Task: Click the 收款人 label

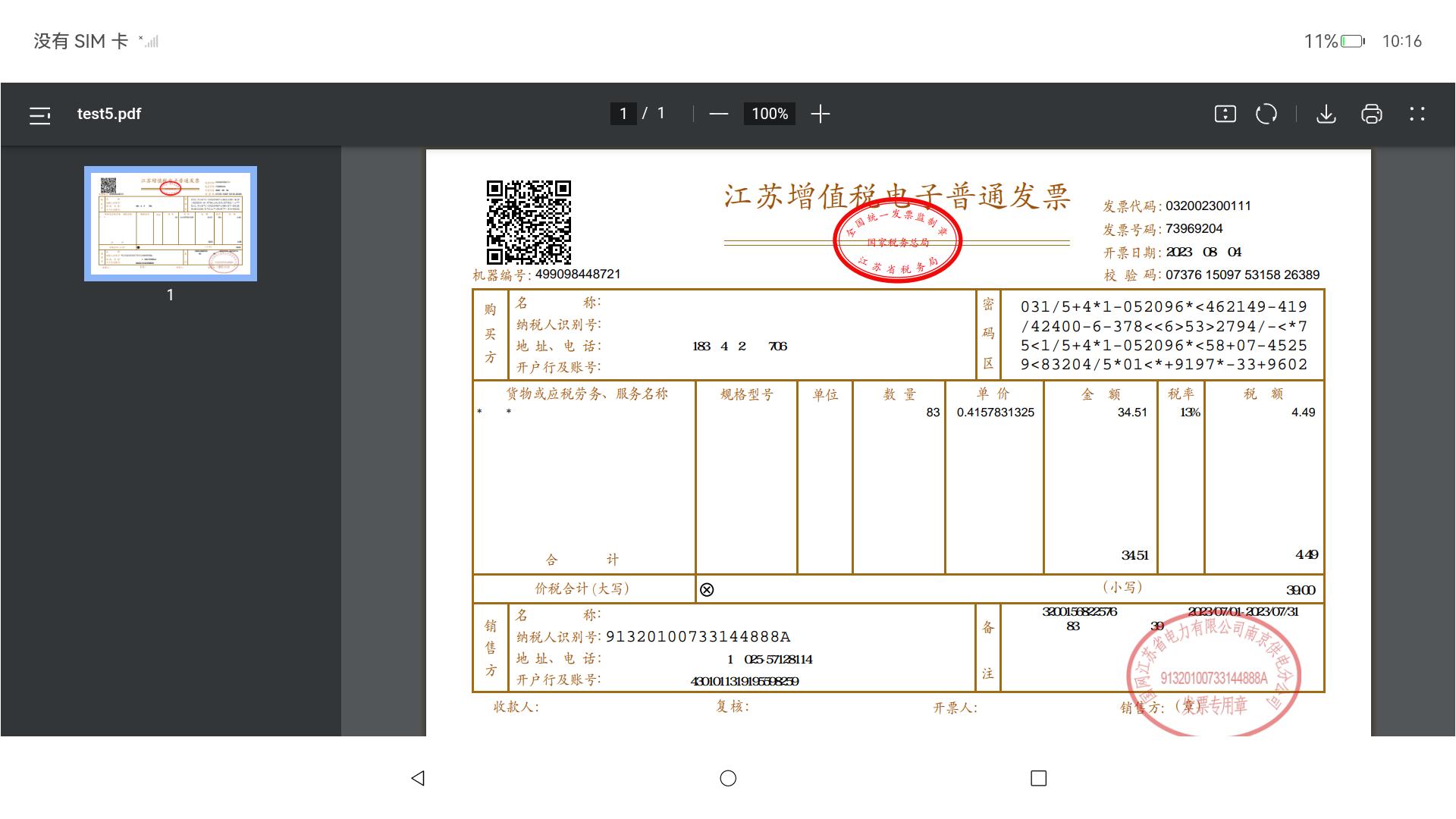Action: pos(516,707)
